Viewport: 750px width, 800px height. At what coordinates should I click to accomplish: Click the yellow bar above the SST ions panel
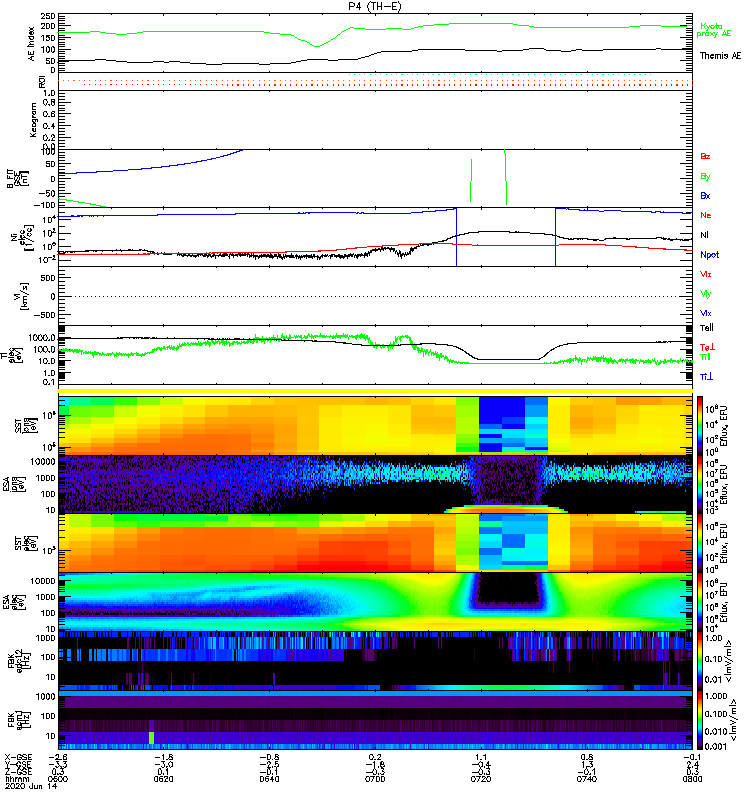376,391
